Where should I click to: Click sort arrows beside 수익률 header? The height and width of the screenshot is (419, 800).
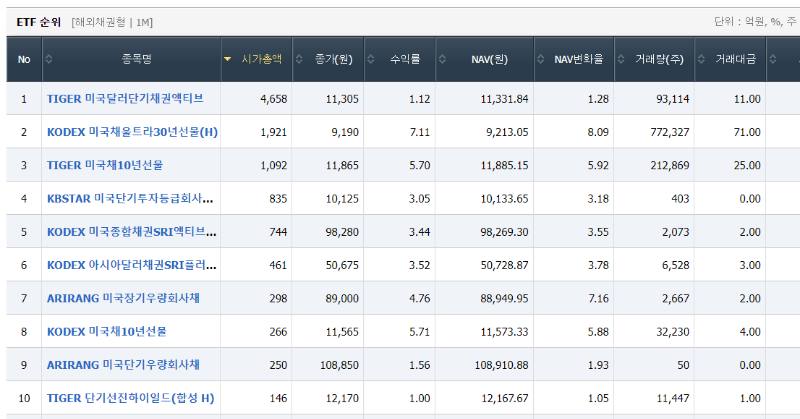(x=371, y=59)
